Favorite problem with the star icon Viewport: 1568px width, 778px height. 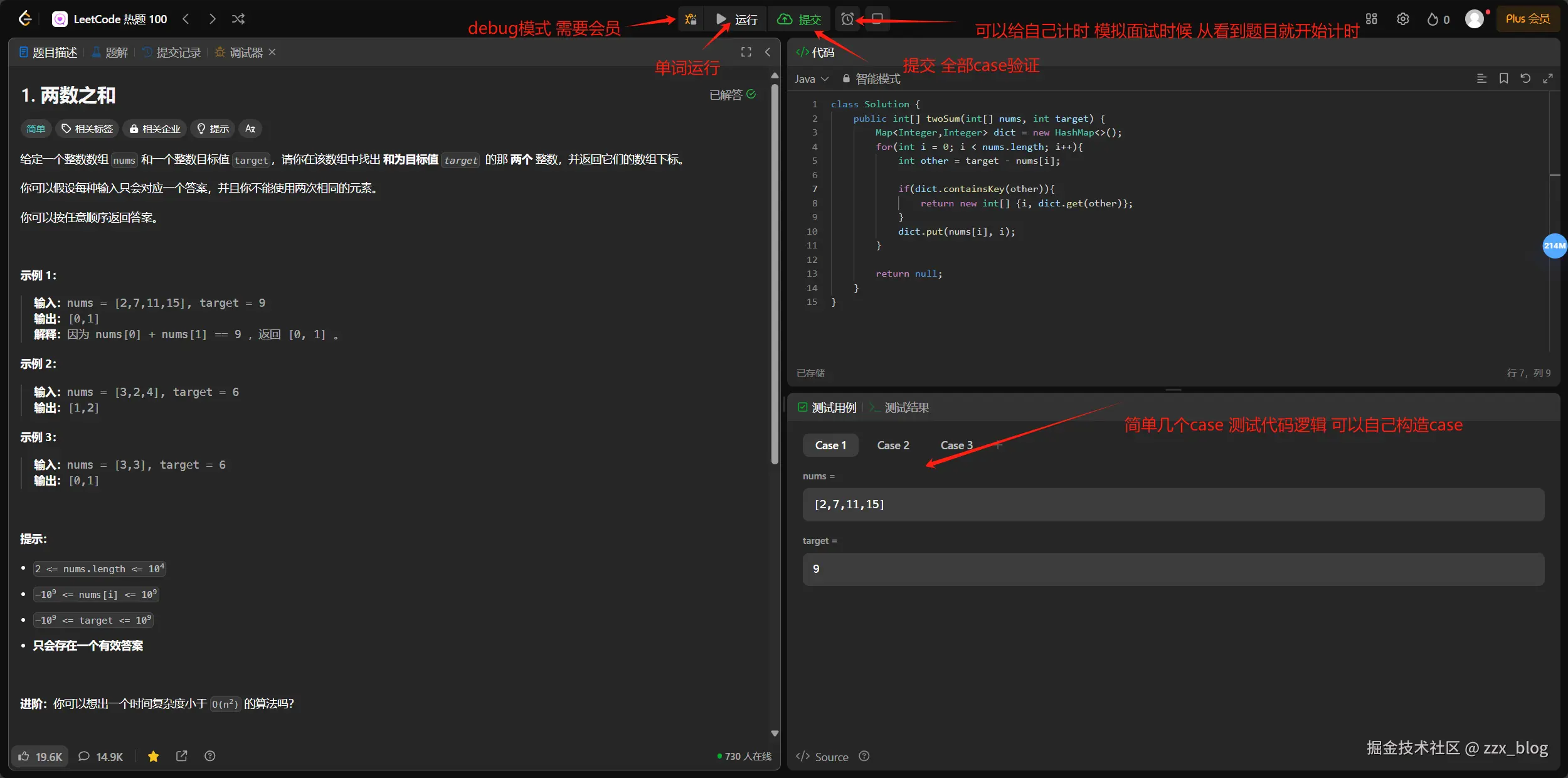pos(153,757)
